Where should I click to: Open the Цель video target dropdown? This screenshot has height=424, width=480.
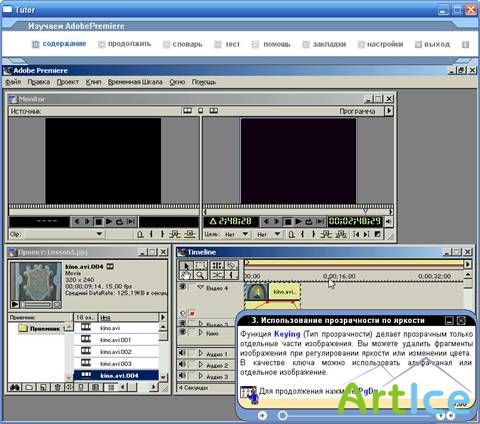point(245,234)
